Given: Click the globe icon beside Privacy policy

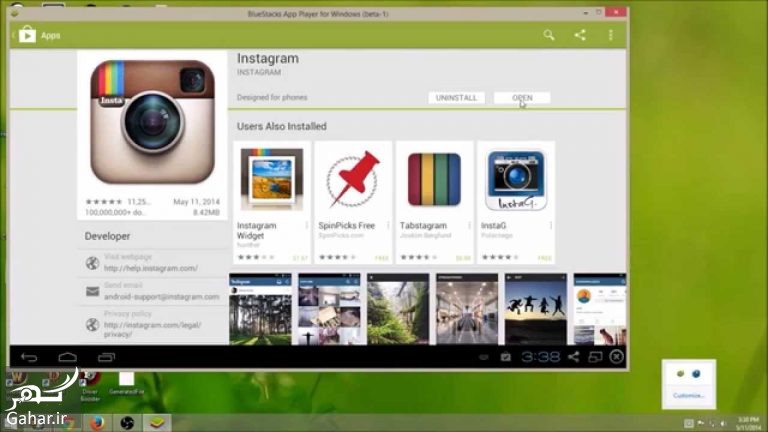Looking at the screenshot, I should (92, 324).
